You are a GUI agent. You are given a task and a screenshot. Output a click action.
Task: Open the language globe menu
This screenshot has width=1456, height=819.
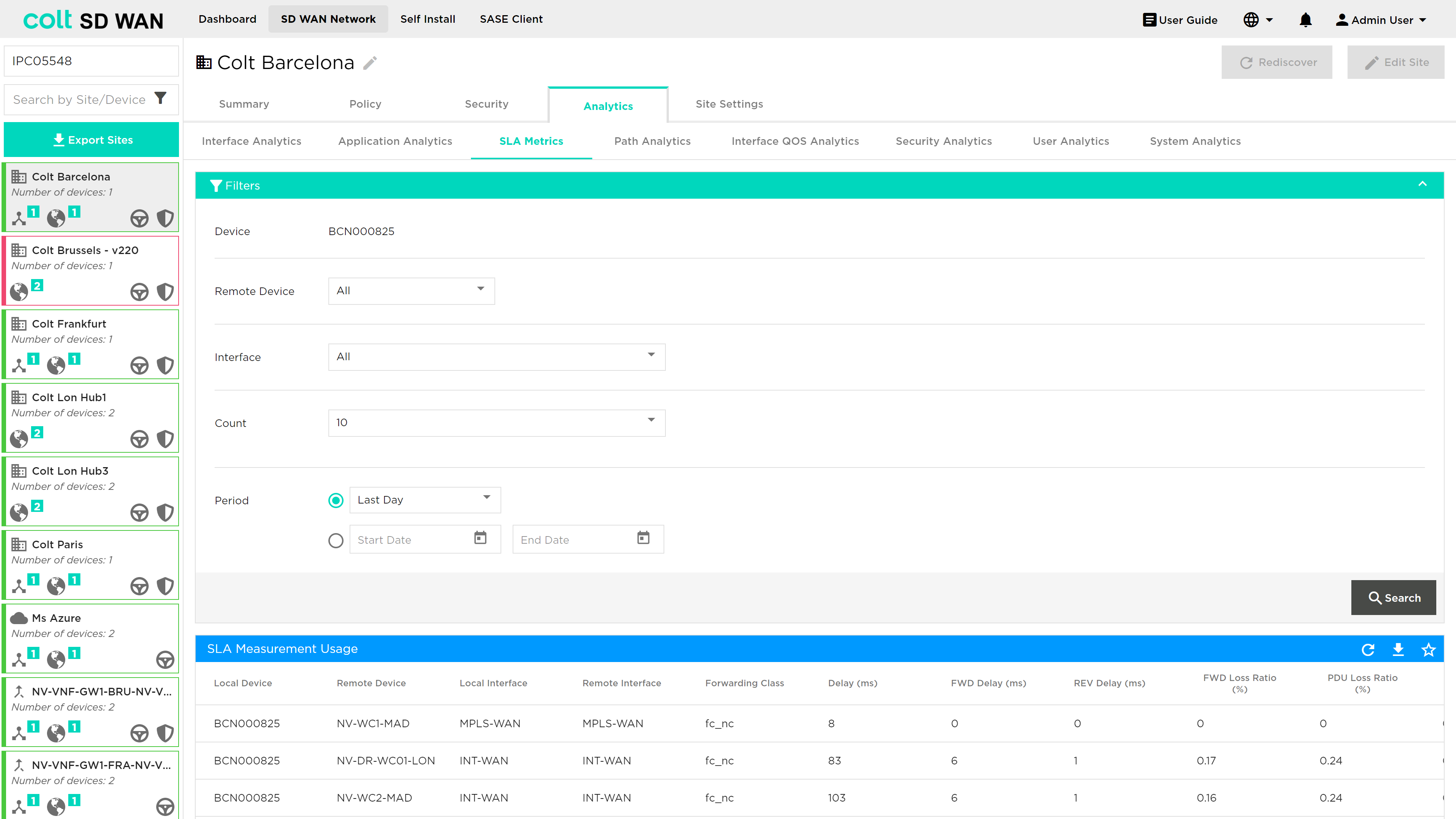[1258, 20]
